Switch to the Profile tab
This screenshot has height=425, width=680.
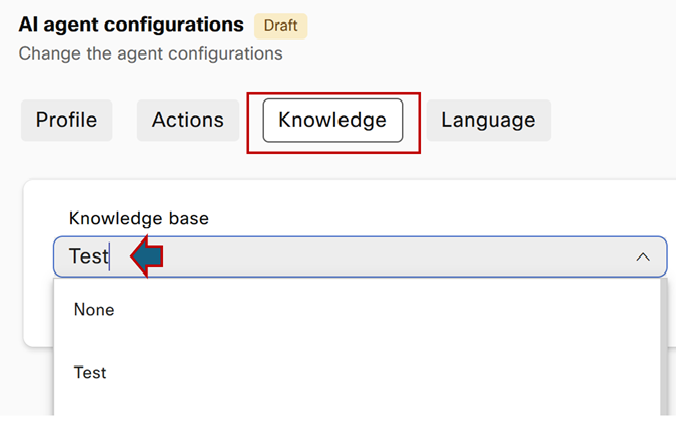66,120
